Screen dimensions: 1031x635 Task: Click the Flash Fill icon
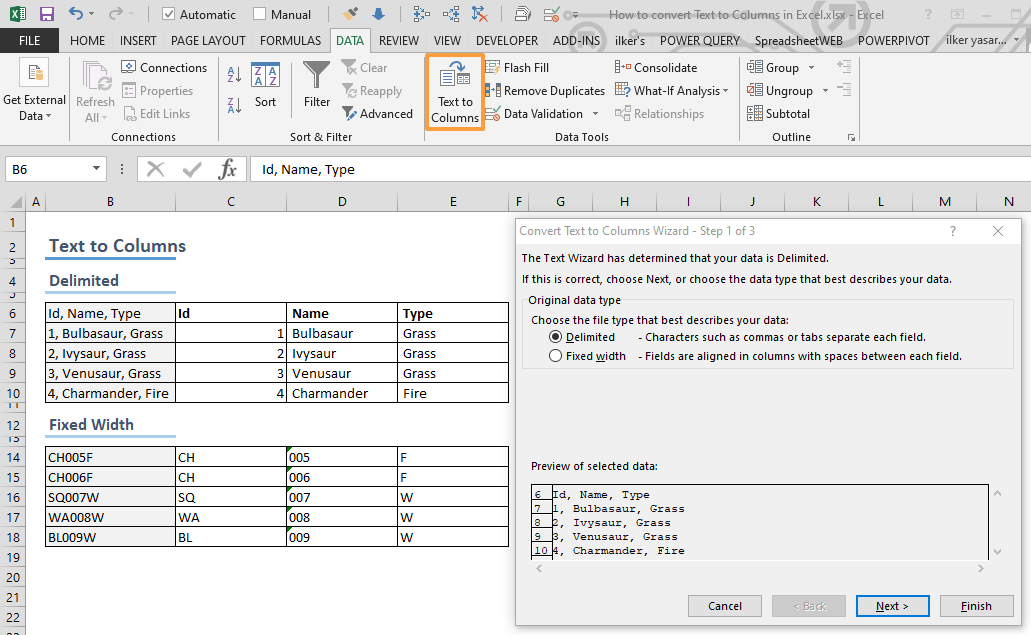click(x=494, y=67)
